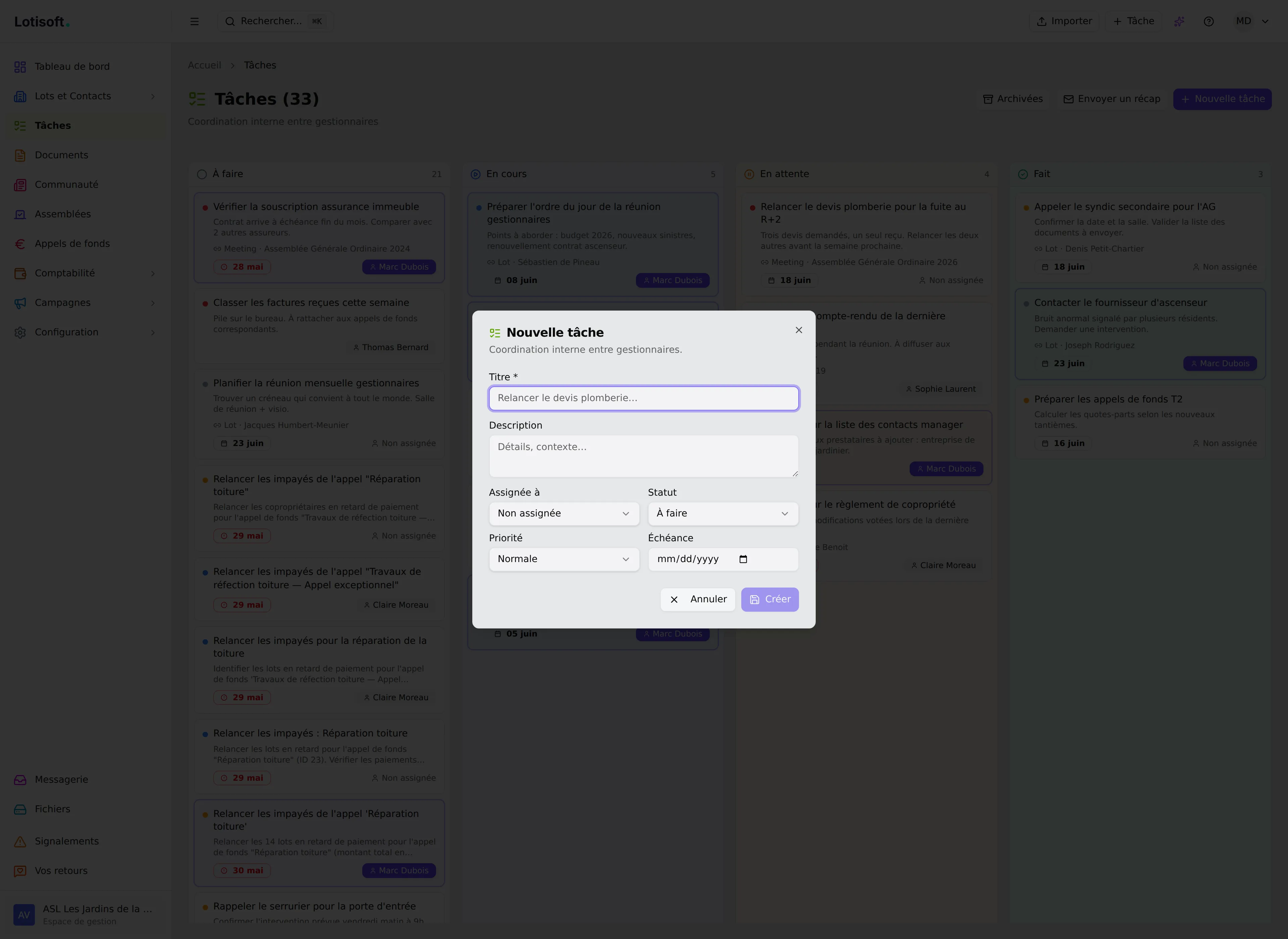
Task: Click the Fichiers drive icon
Action: [20, 810]
